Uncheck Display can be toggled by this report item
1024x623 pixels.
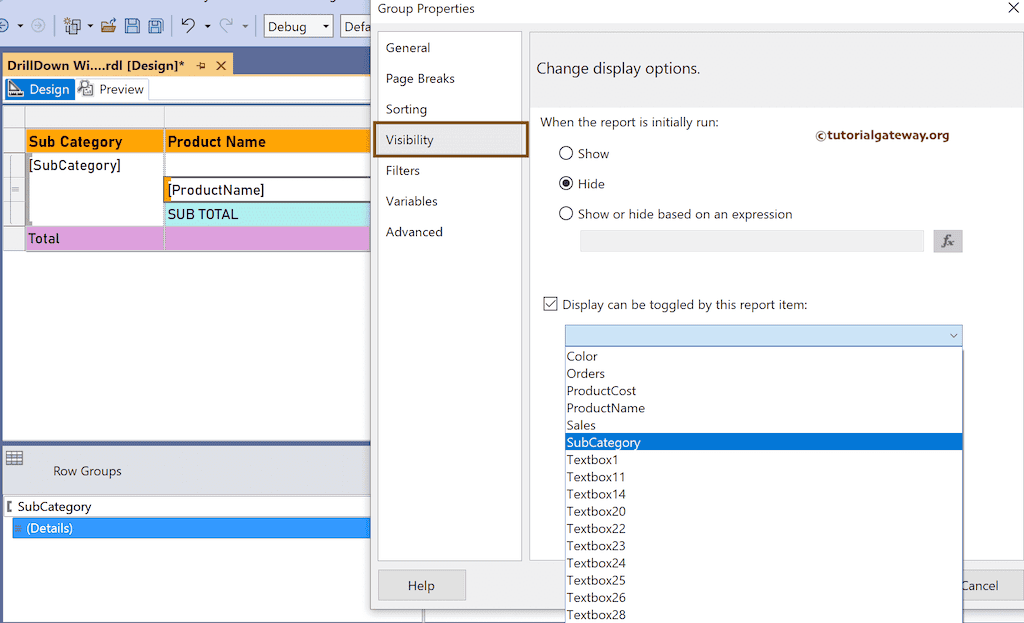[549, 303]
